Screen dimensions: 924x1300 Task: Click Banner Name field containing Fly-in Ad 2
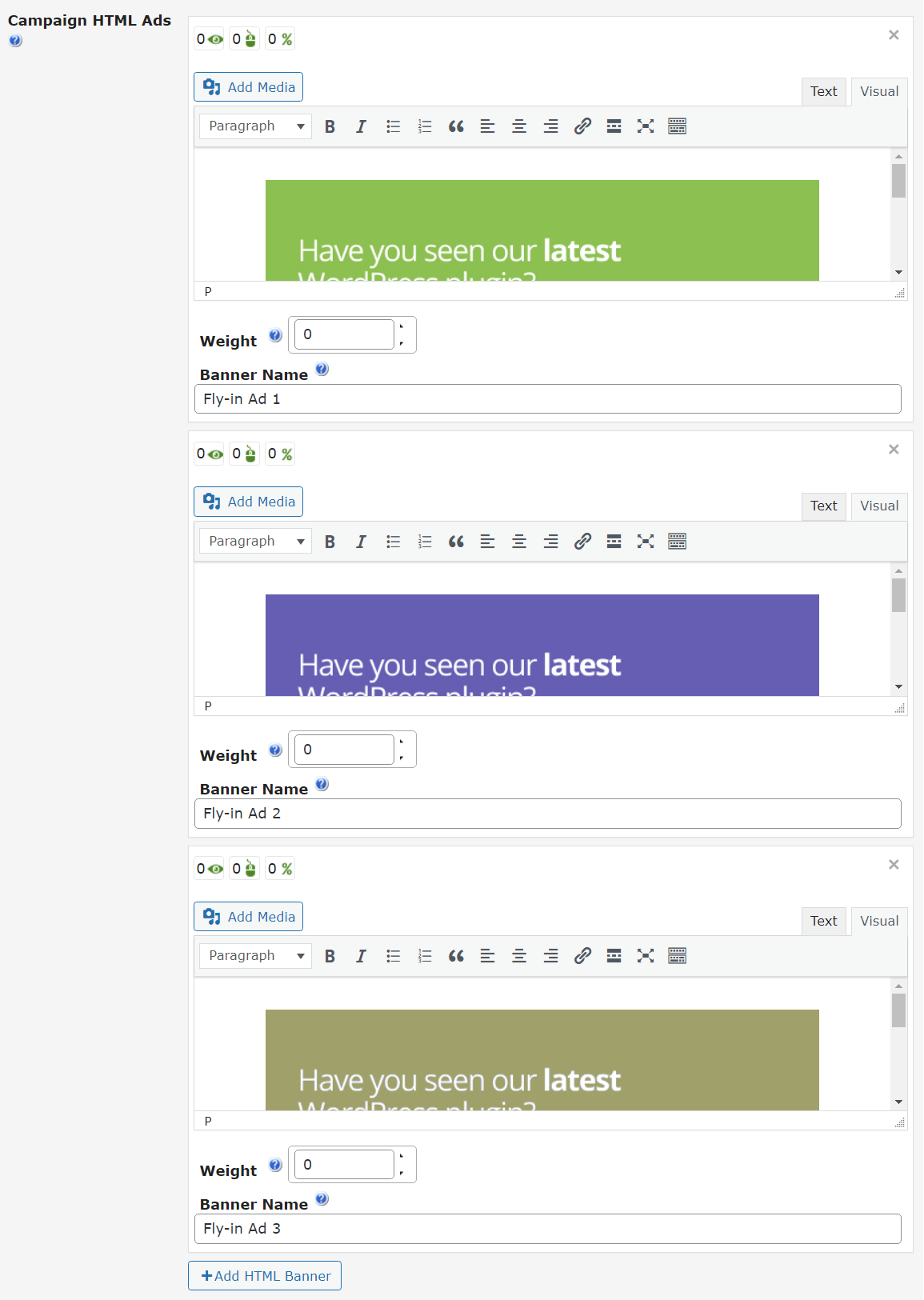(x=548, y=814)
